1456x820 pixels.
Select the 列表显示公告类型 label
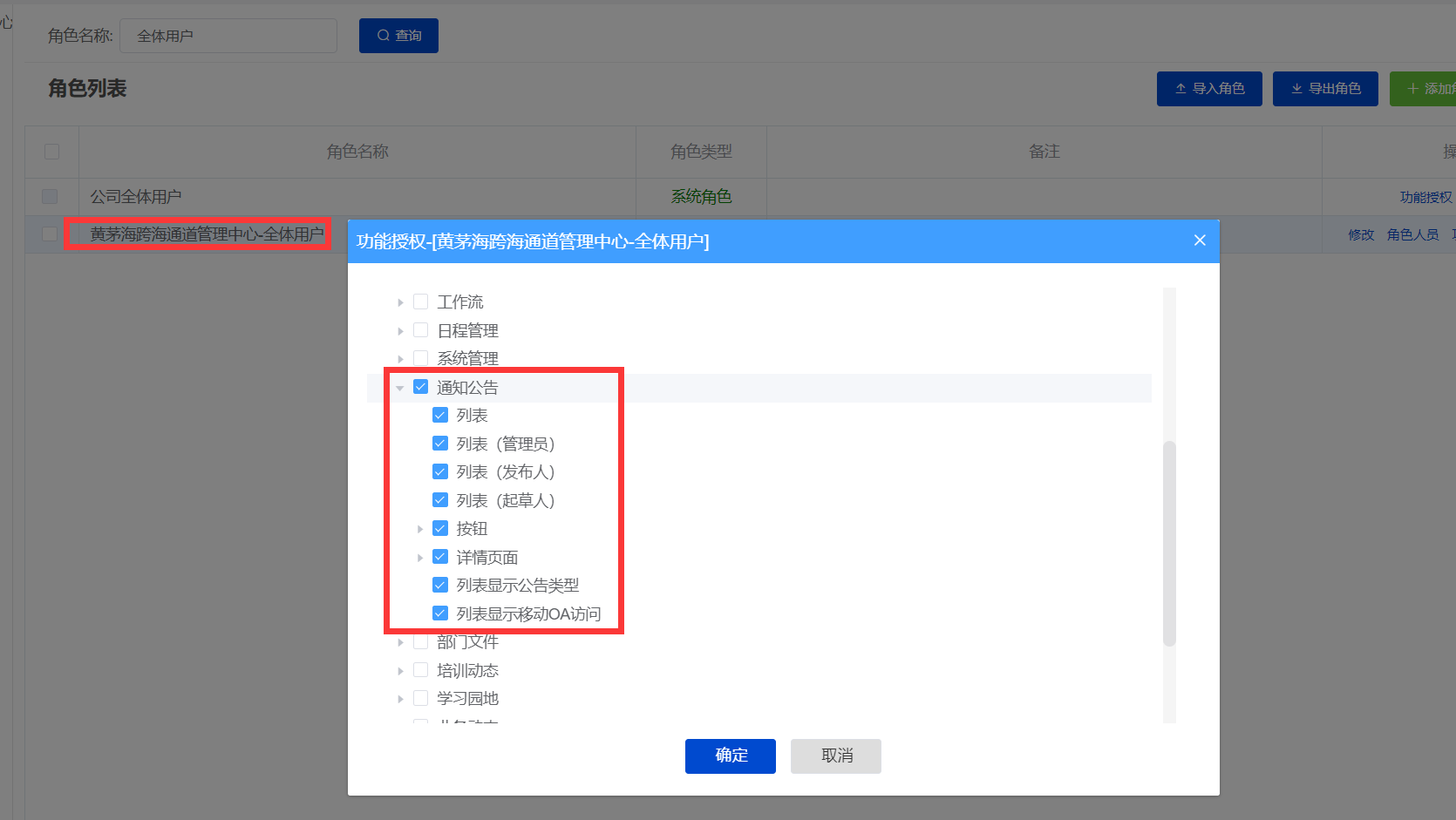(x=518, y=585)
